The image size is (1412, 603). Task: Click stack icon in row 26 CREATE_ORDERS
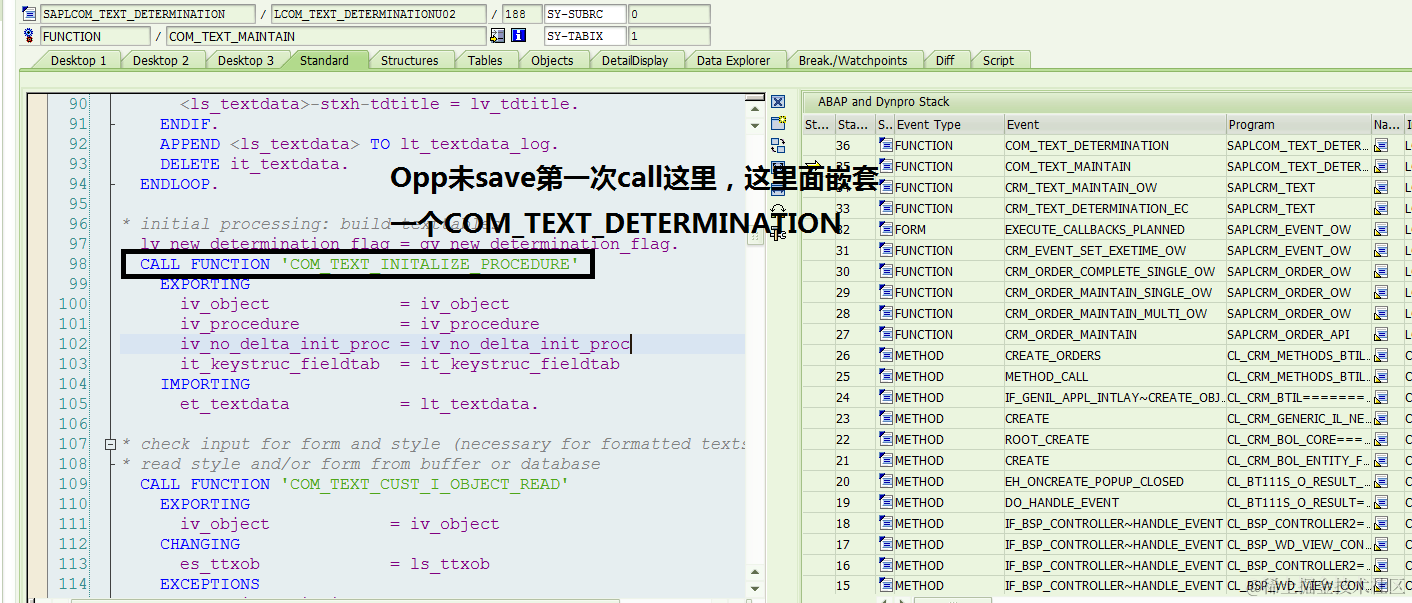tap(885, 356)
